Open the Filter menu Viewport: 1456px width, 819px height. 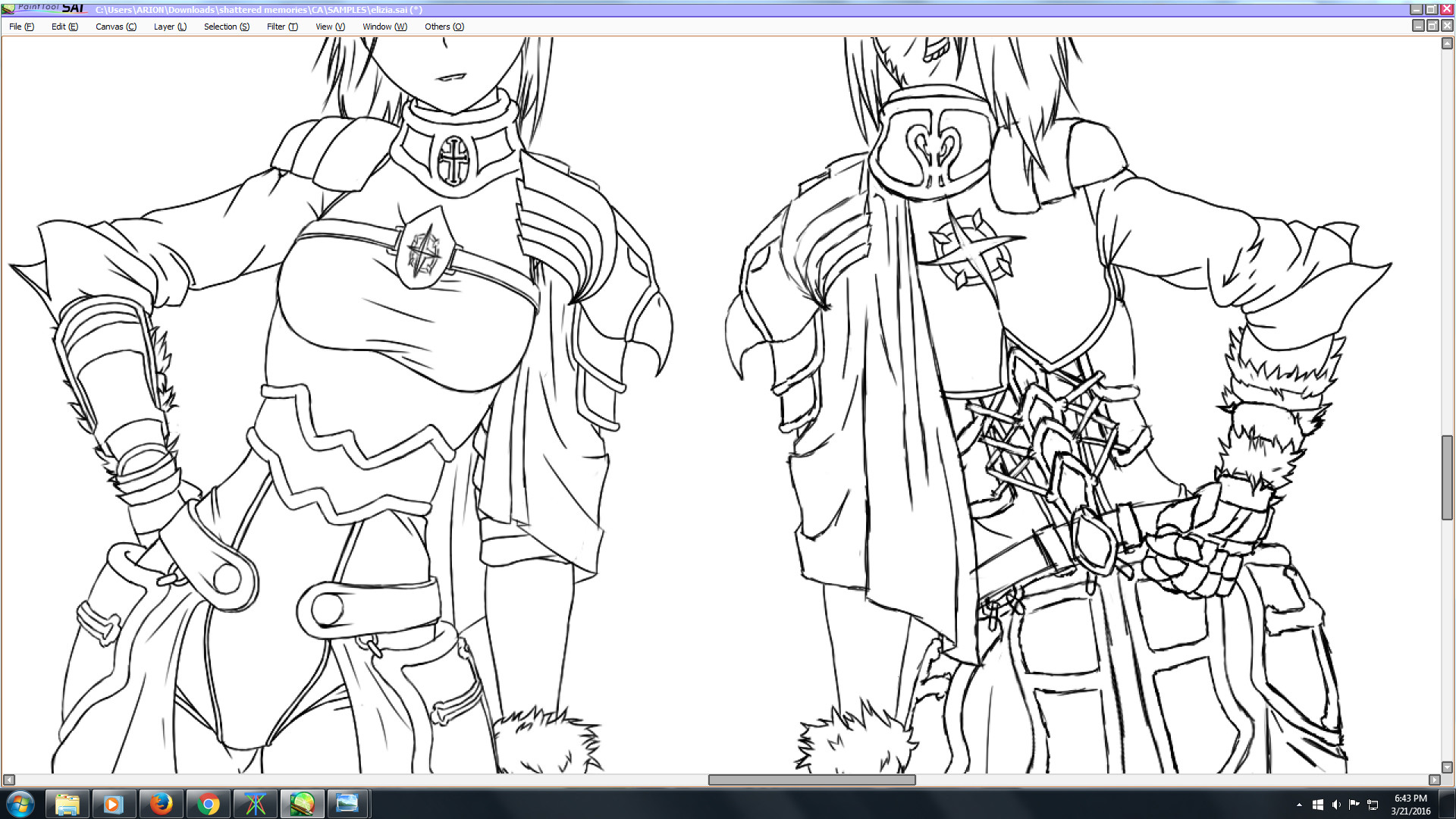(281, 26)
